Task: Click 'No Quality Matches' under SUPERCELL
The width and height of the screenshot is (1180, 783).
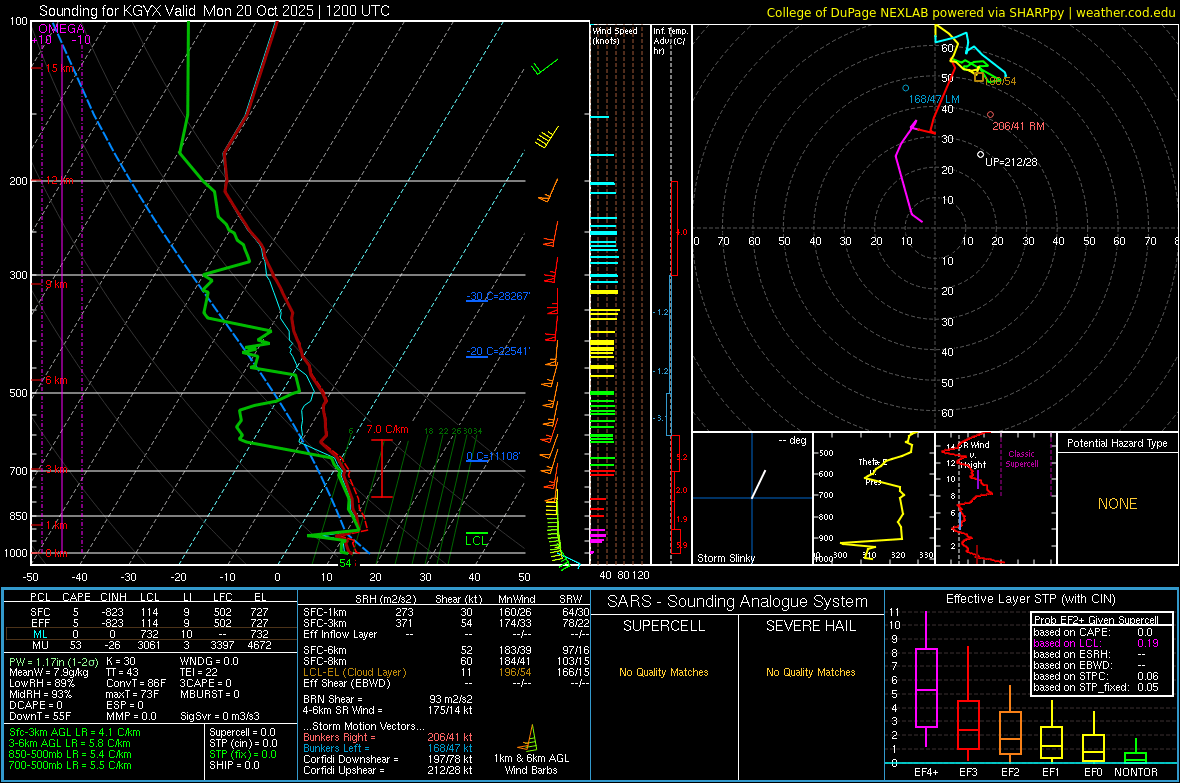Action: coord(664,672)
